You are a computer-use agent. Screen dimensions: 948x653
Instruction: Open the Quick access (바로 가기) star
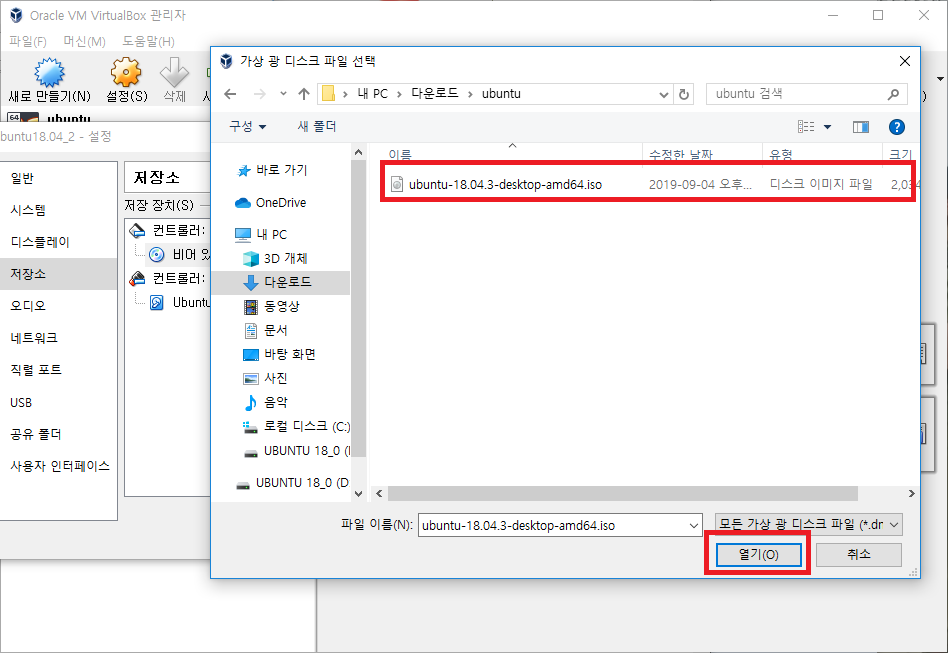point(244,171)
